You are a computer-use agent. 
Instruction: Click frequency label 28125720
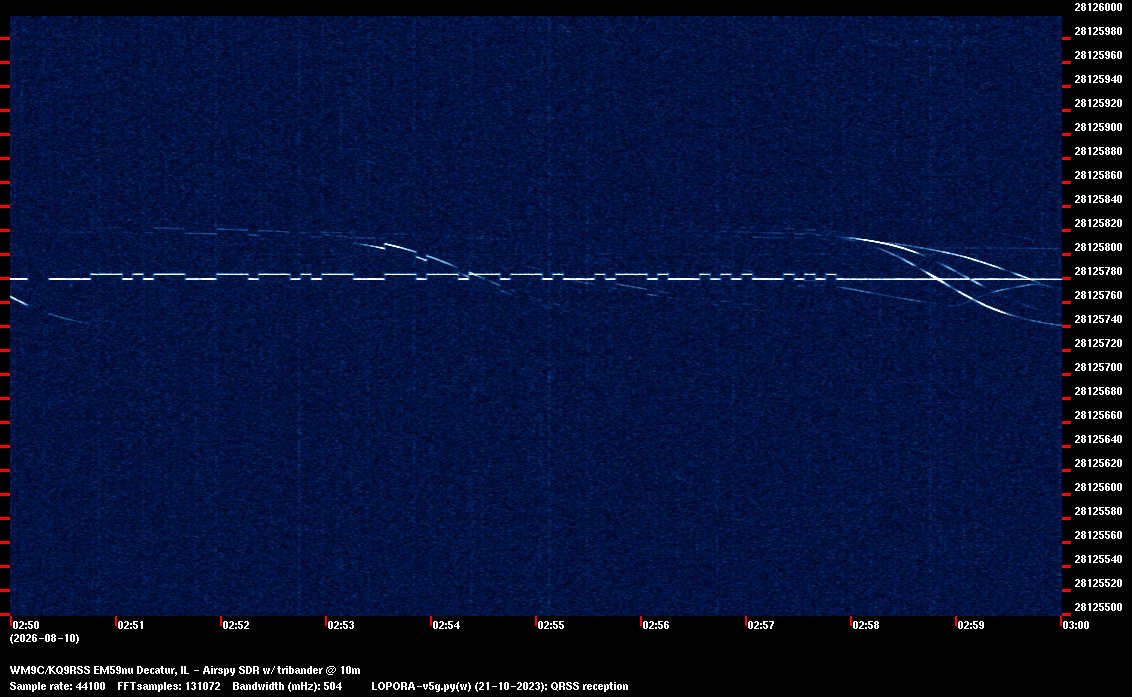pos(1098,343)
